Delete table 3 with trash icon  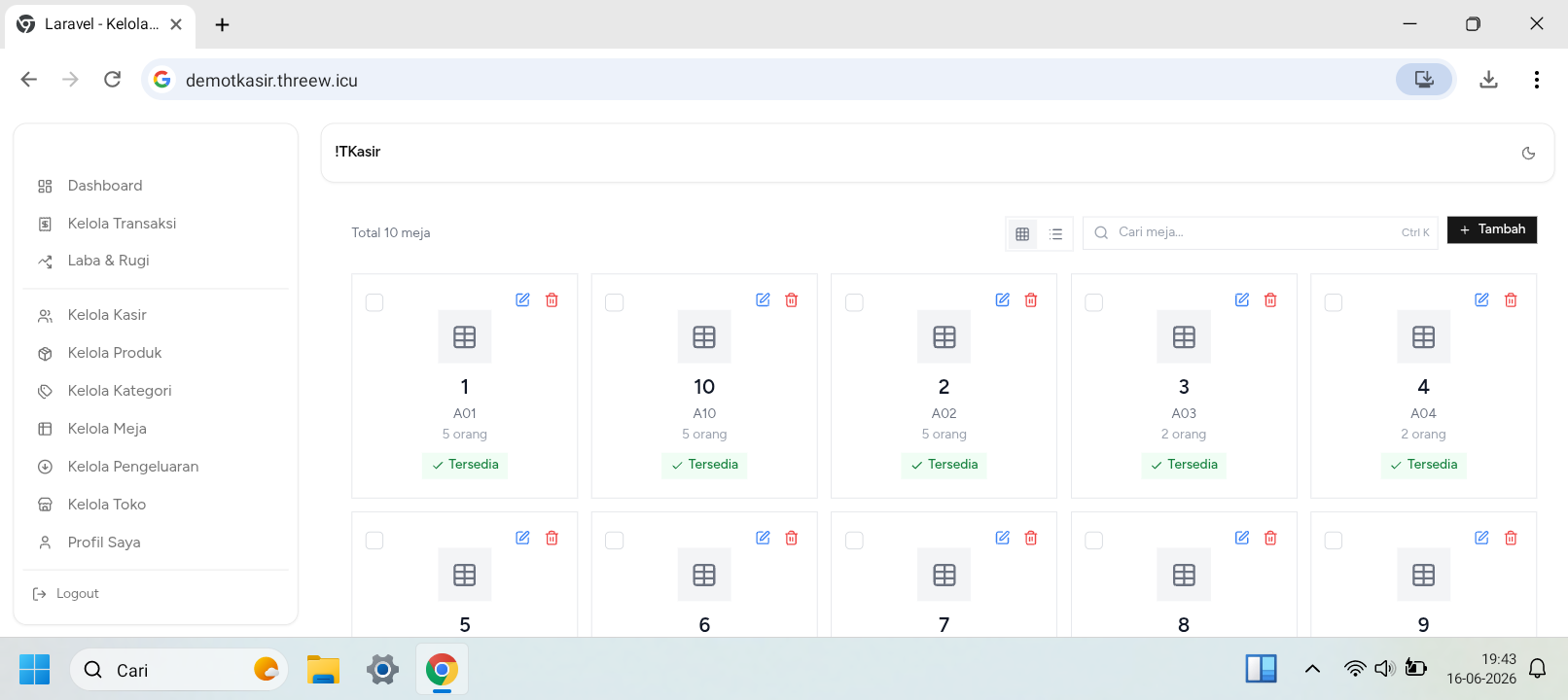(1270, 300)
